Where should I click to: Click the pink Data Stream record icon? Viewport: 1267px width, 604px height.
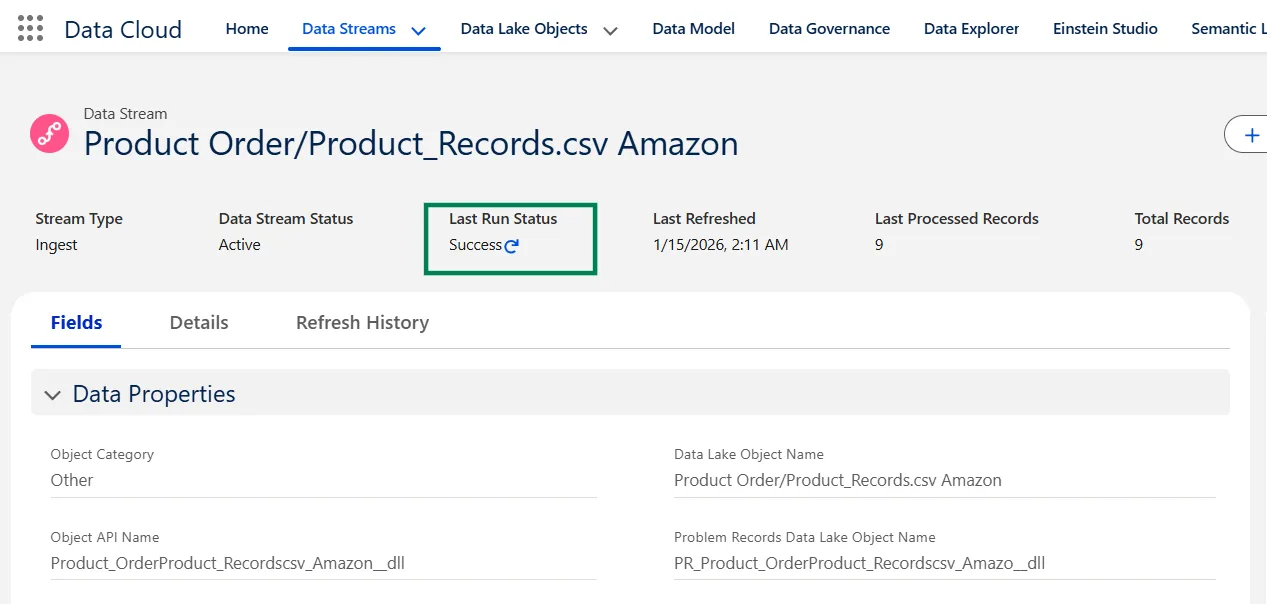(49, 133)
